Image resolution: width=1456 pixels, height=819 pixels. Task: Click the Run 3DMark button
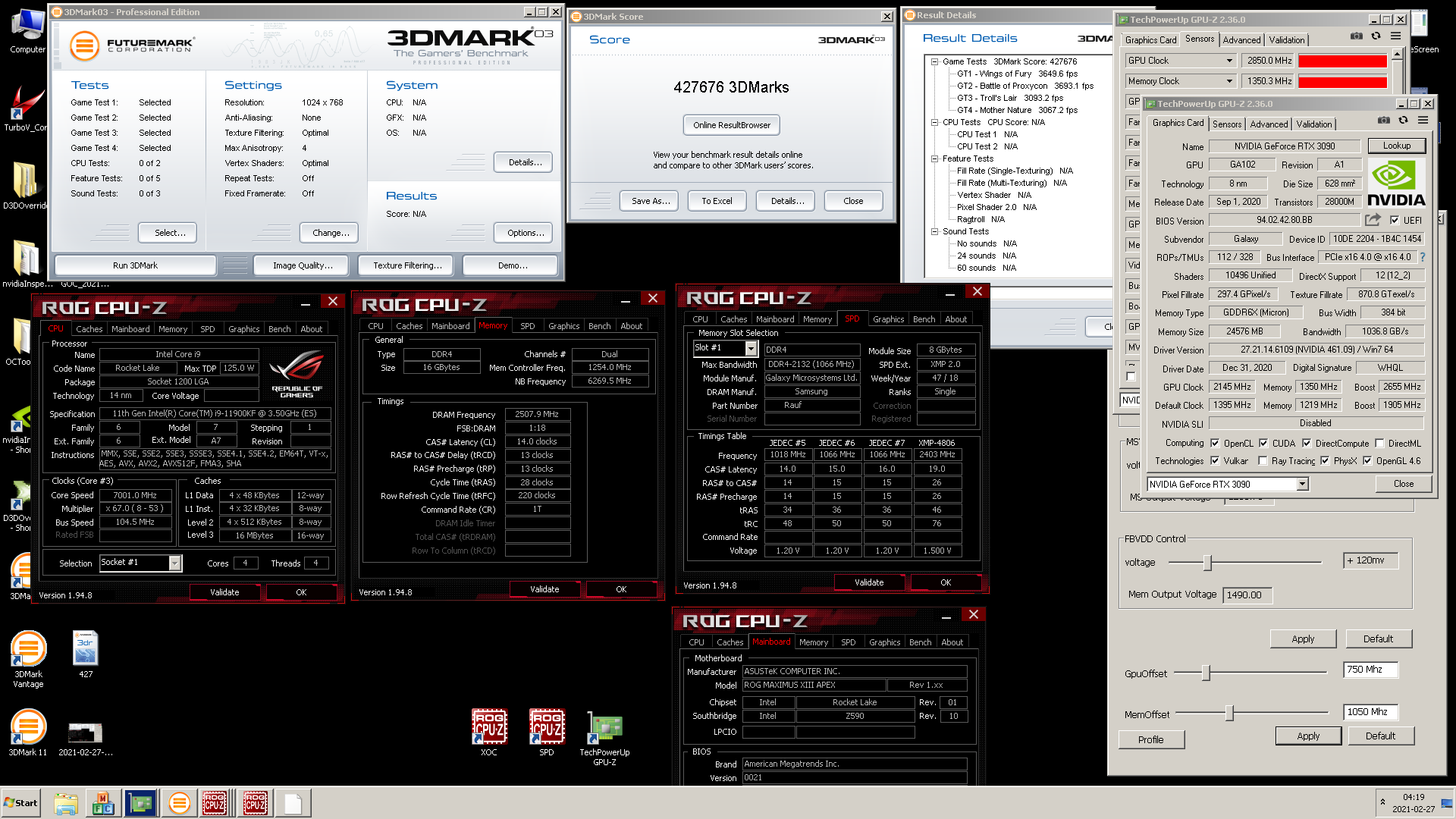click(x=135, y=265)
